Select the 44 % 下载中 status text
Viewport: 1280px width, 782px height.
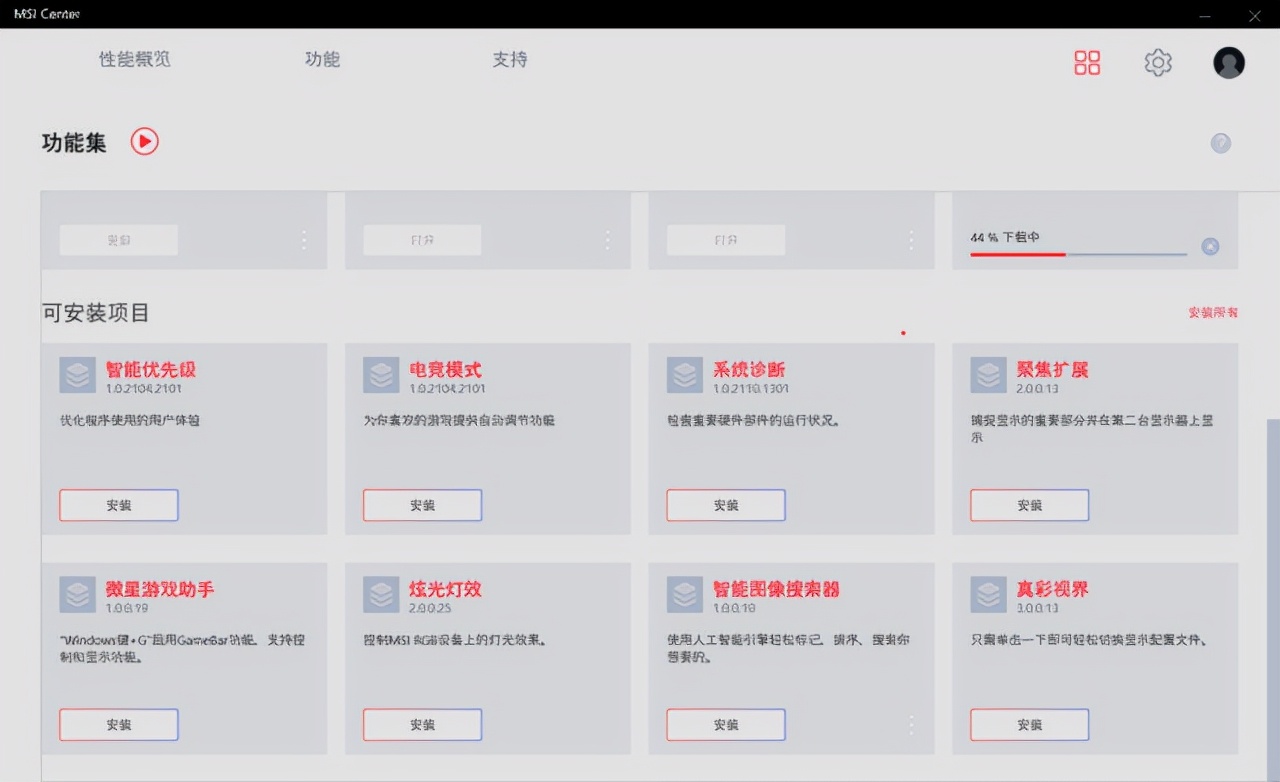pyautogui.click(x=1005, y=238)
